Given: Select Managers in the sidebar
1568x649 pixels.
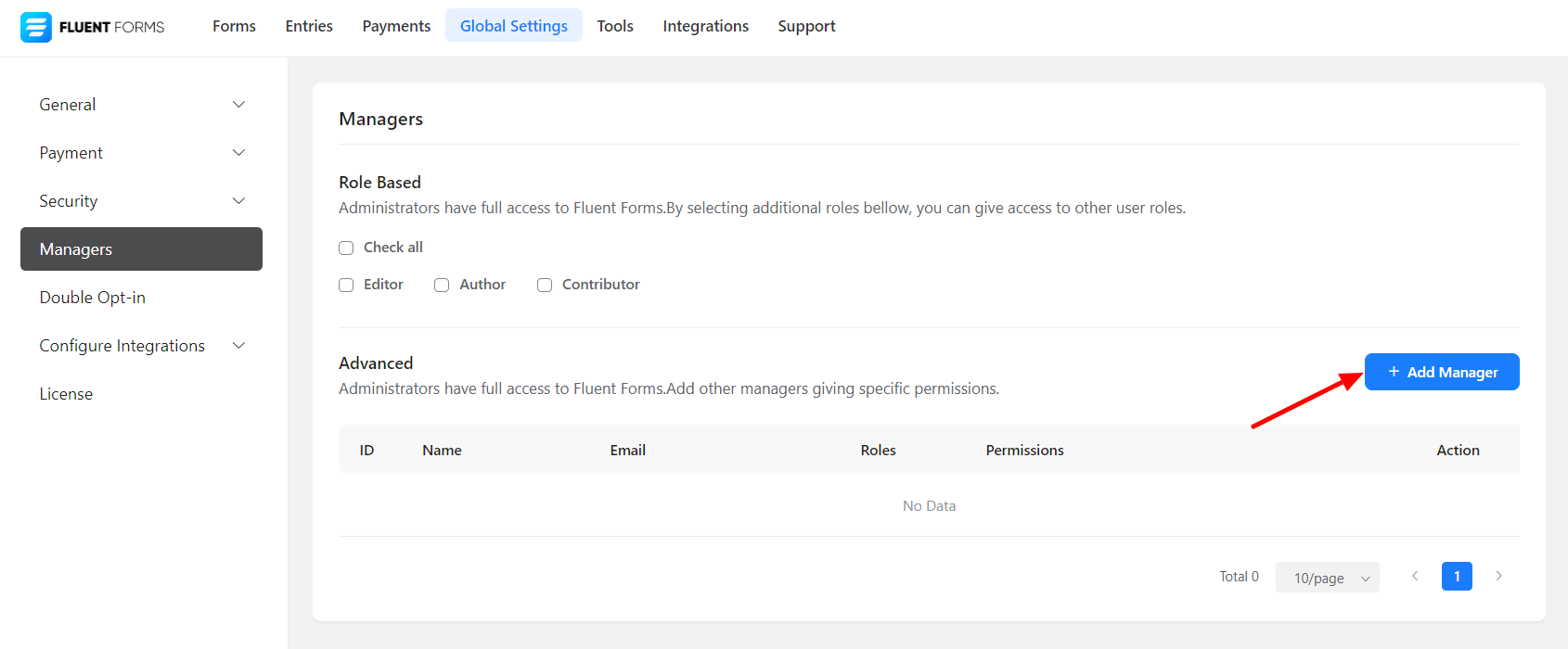Looking at the screenshot, I should pos(141,249).
